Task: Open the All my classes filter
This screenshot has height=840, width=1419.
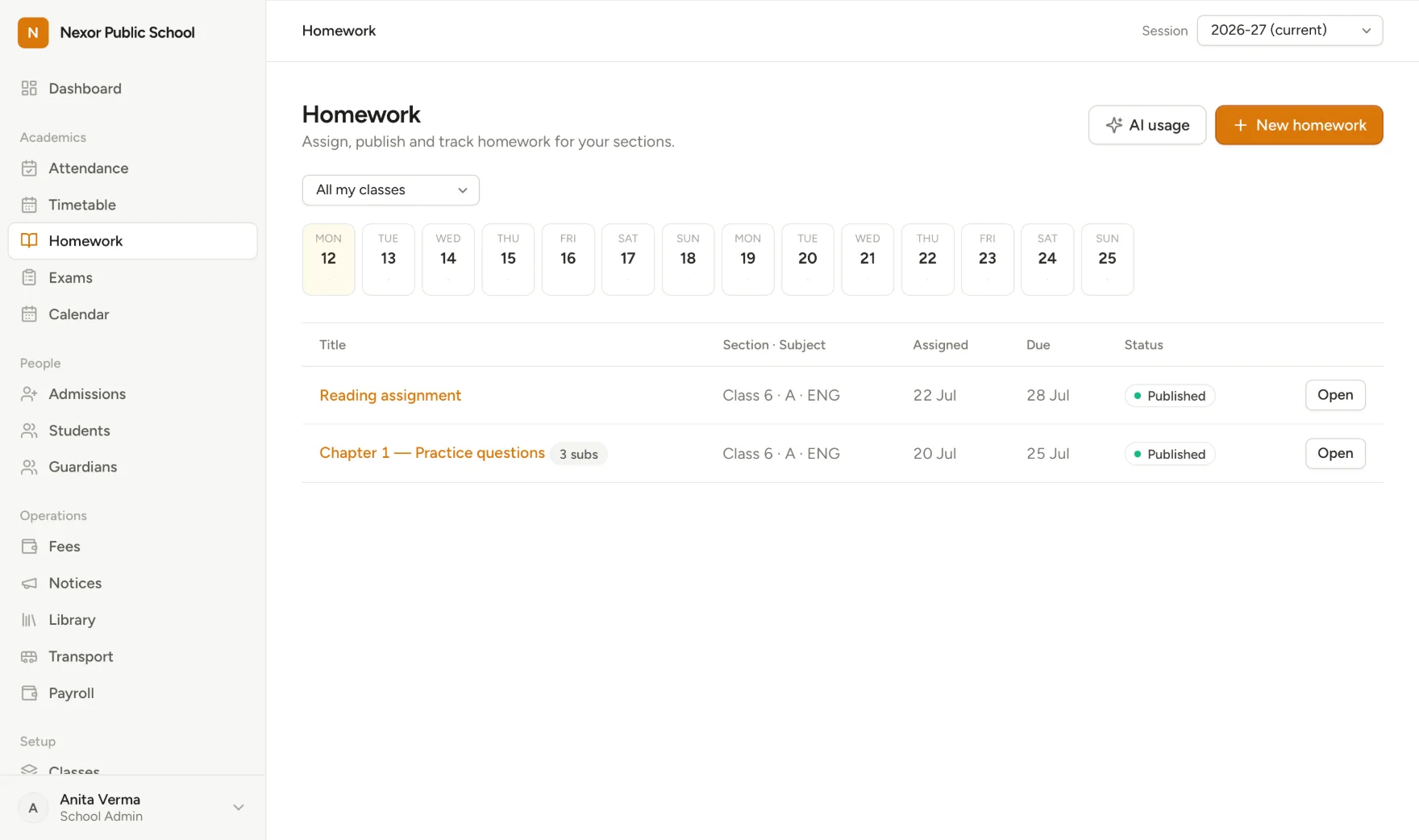Action: (x=391, y=190)
